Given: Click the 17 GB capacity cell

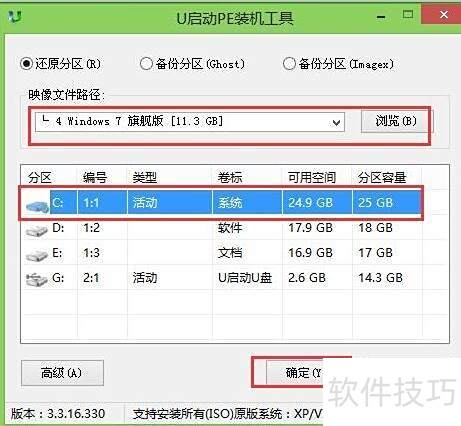Looking at the screenshot, I should click(375, 253).
